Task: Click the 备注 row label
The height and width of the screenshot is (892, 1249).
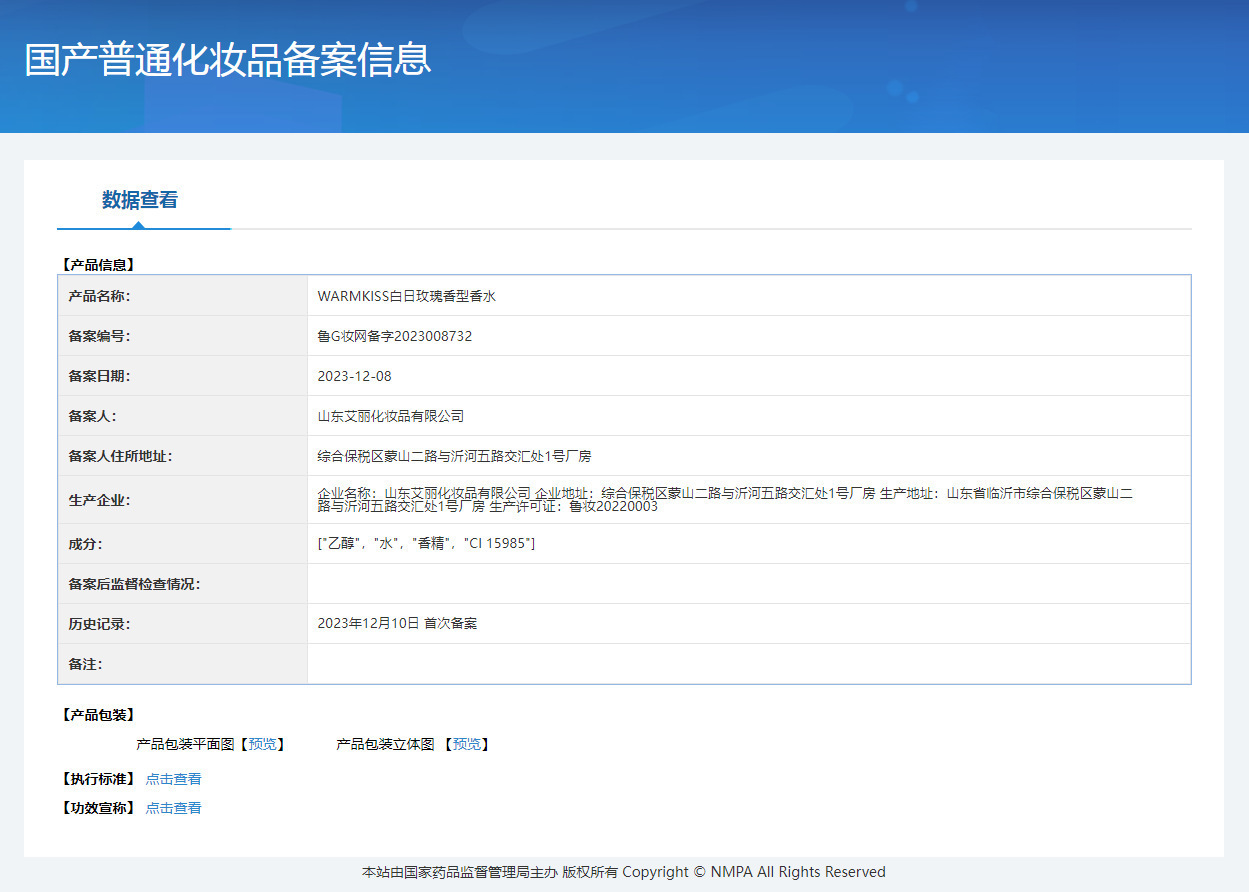Action: [85, 664]
